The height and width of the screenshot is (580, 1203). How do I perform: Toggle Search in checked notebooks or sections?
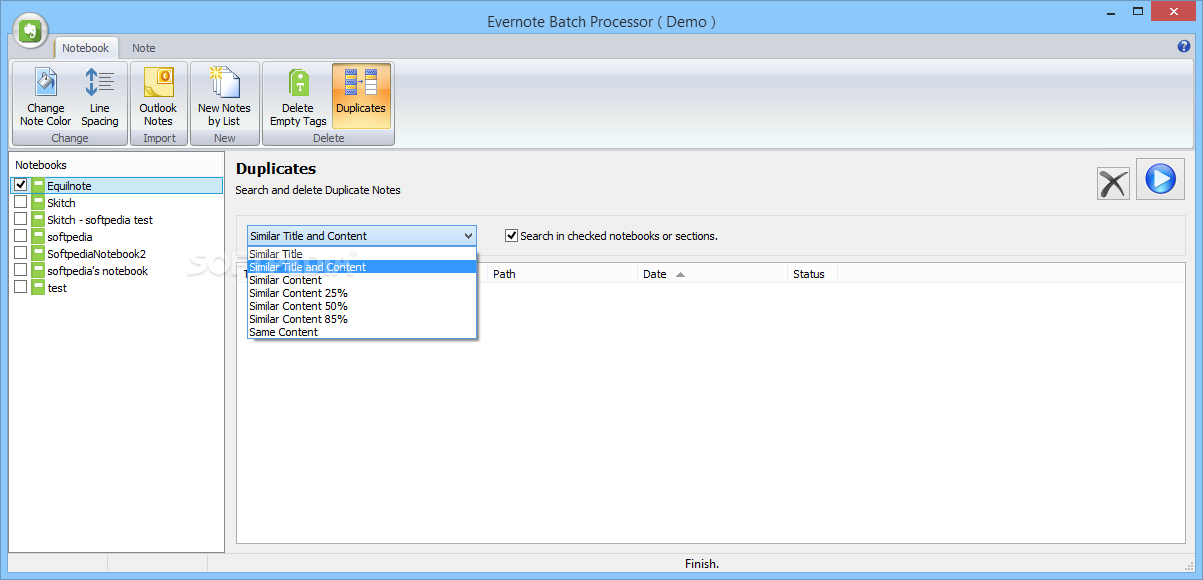point(512,236)
